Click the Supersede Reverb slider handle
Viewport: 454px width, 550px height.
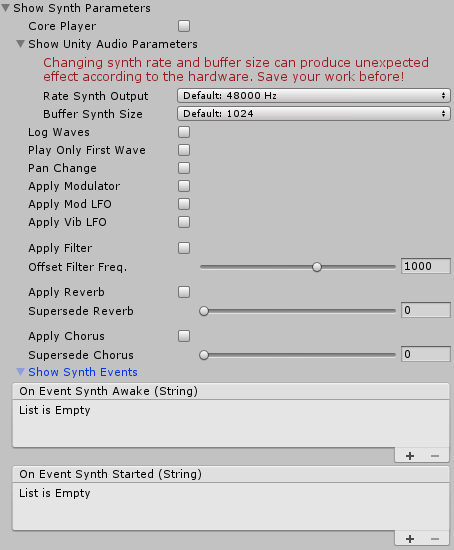(204, 311)
